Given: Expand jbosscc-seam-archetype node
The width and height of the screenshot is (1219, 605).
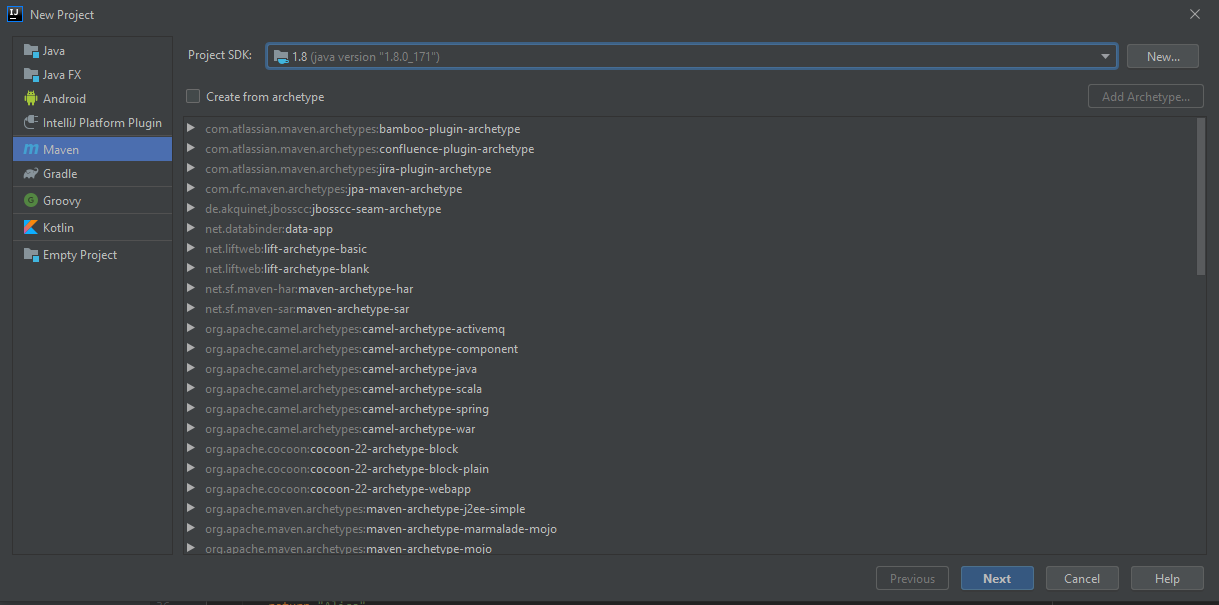Looking at the screenshot, I should 191,209.
